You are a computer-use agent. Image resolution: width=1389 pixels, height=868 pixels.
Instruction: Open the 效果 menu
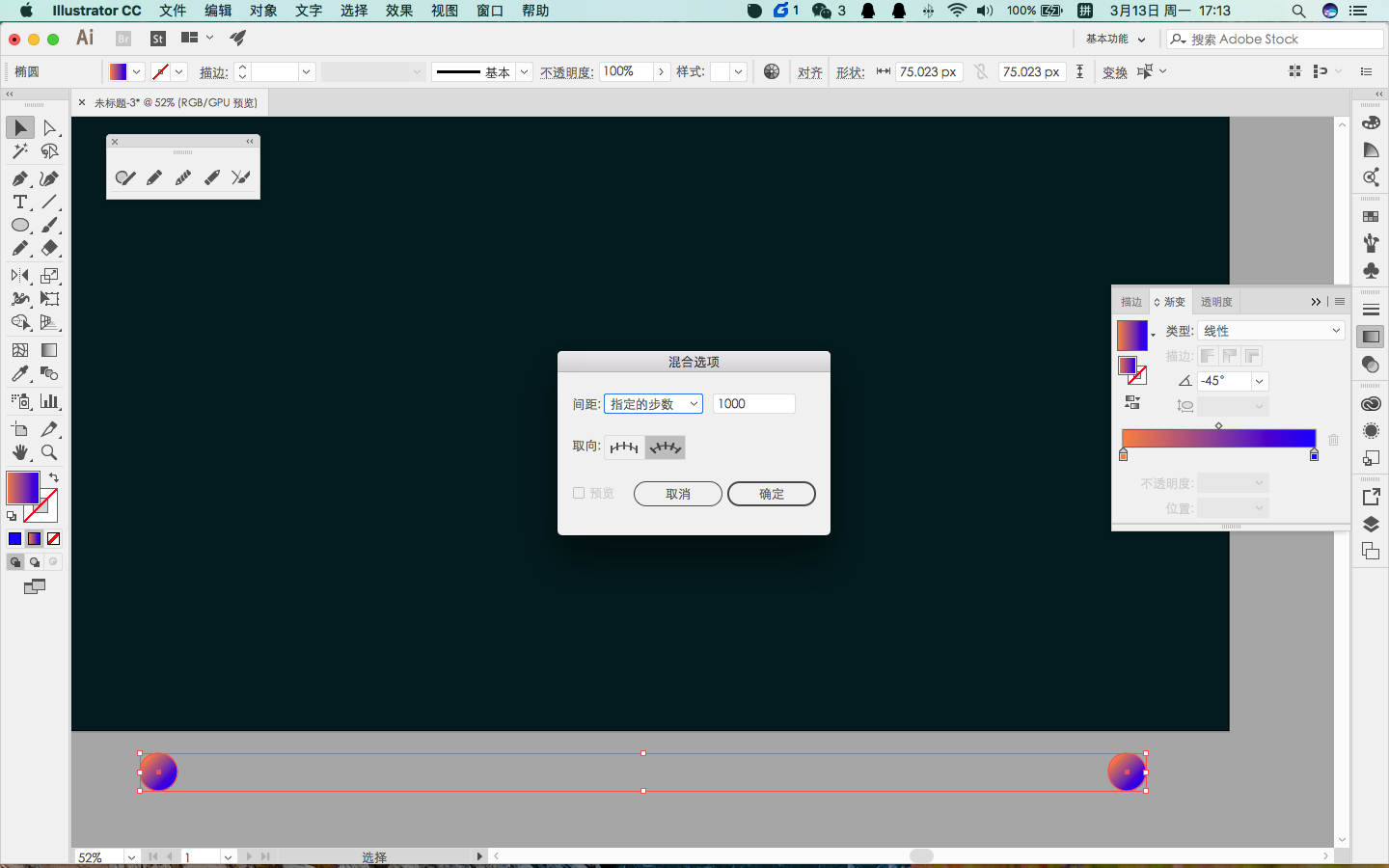click(x=399, y=11)
